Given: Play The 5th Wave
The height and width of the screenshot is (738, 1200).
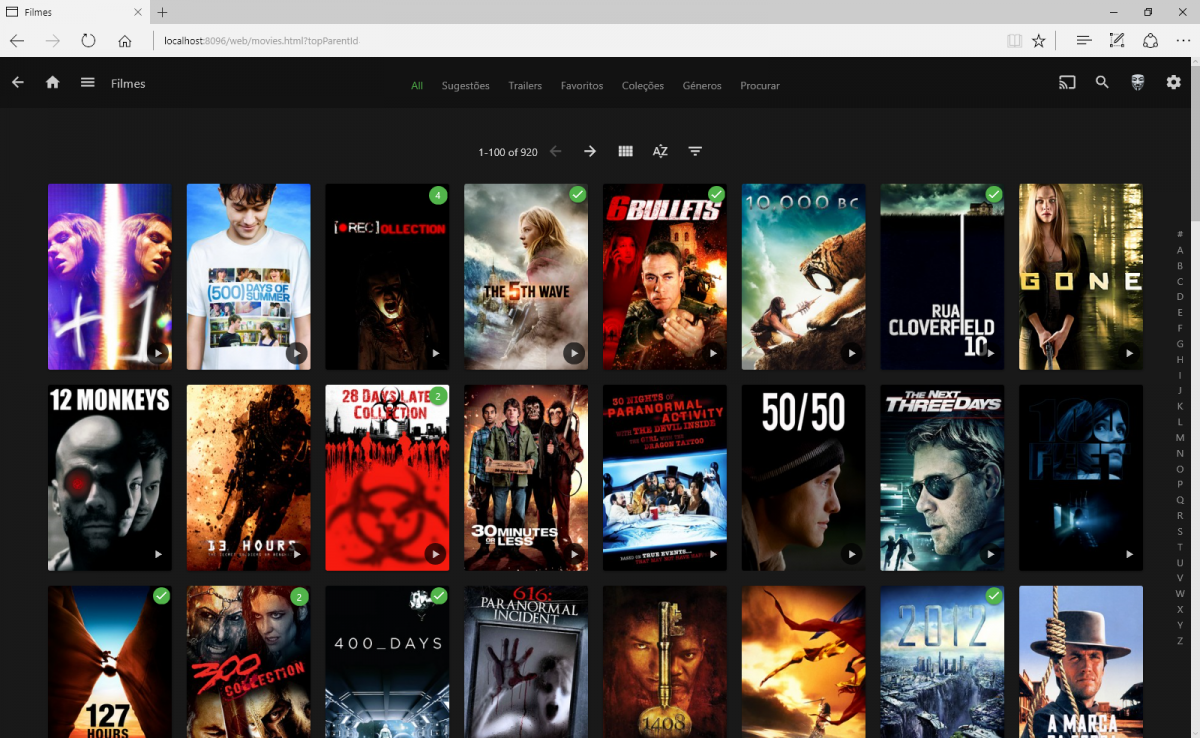Looking at the screenshot, I should (574, 353).
